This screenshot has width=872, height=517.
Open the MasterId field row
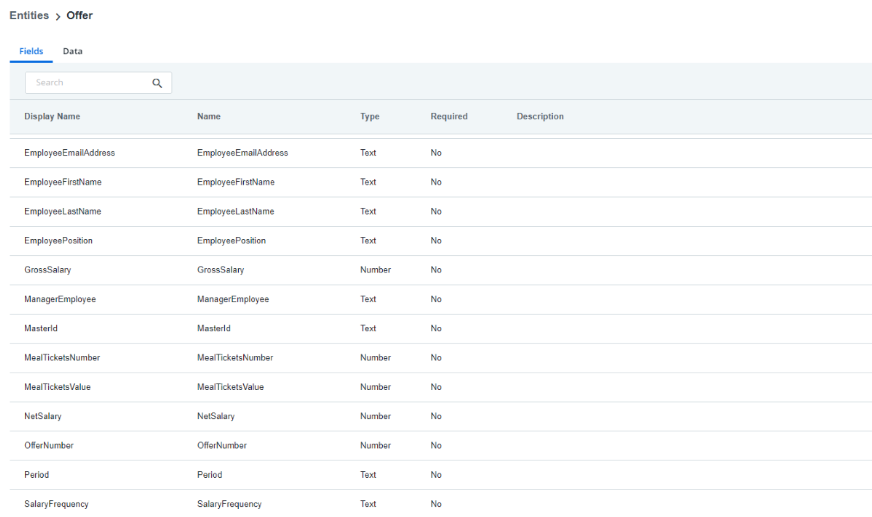point(440,329)
